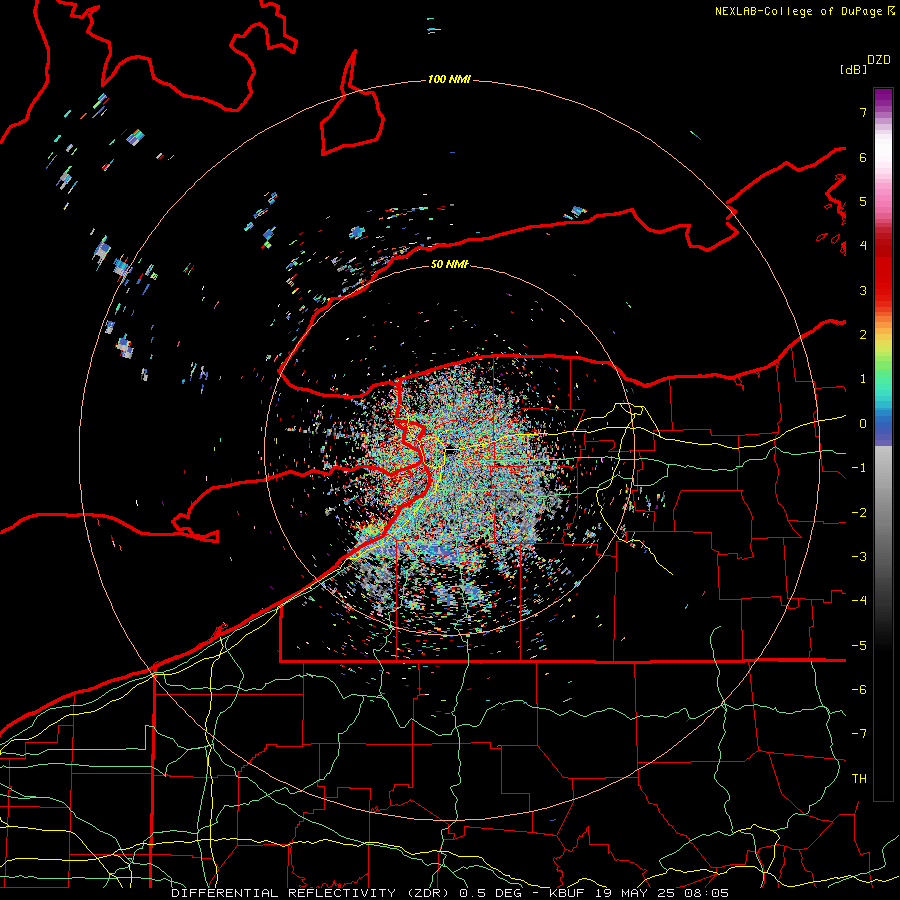
Task: Click the DIFFERENTIAL REFLECTIVITY (ZDR) product title
Action: [312, 893]
